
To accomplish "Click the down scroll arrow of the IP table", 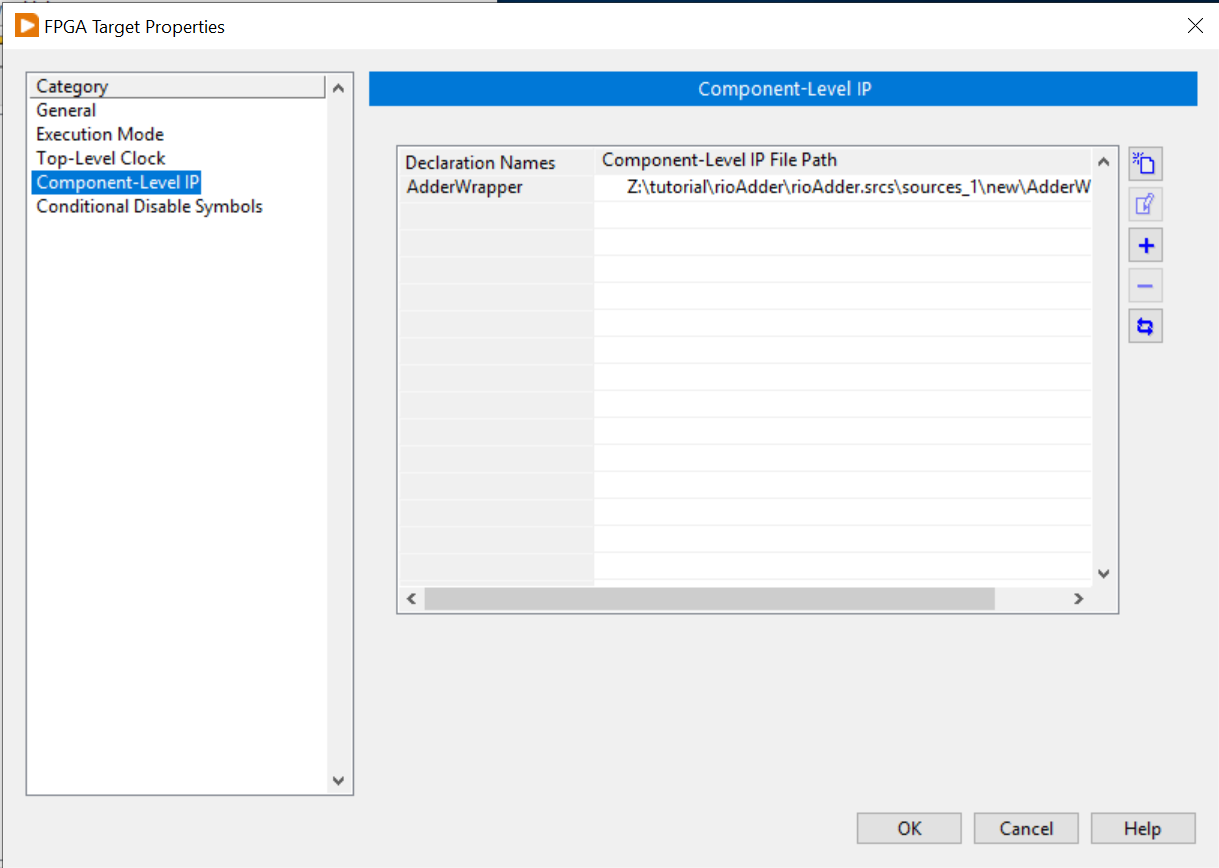I will [1103, 573].
